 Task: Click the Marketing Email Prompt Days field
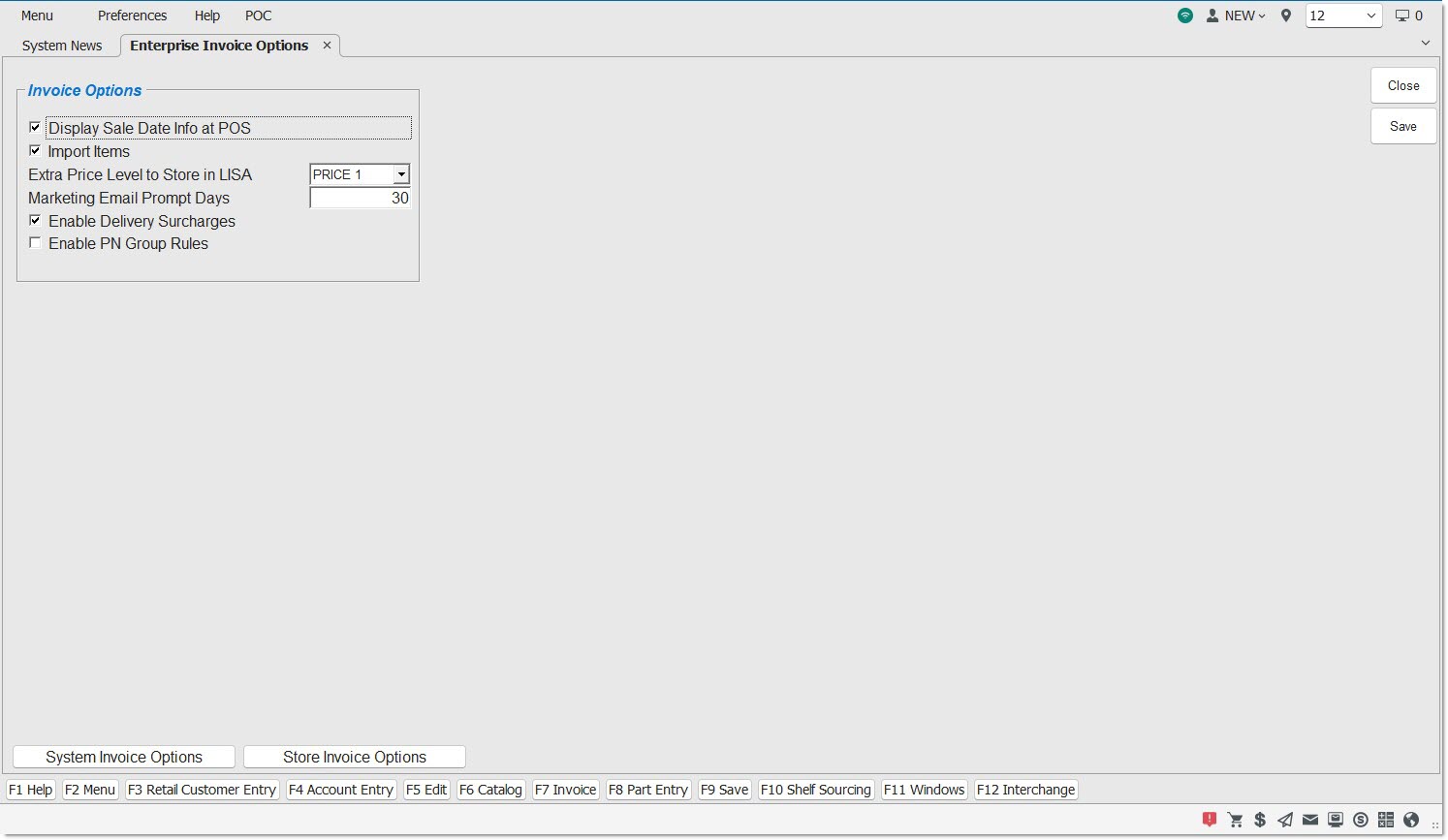pos(360,198)
